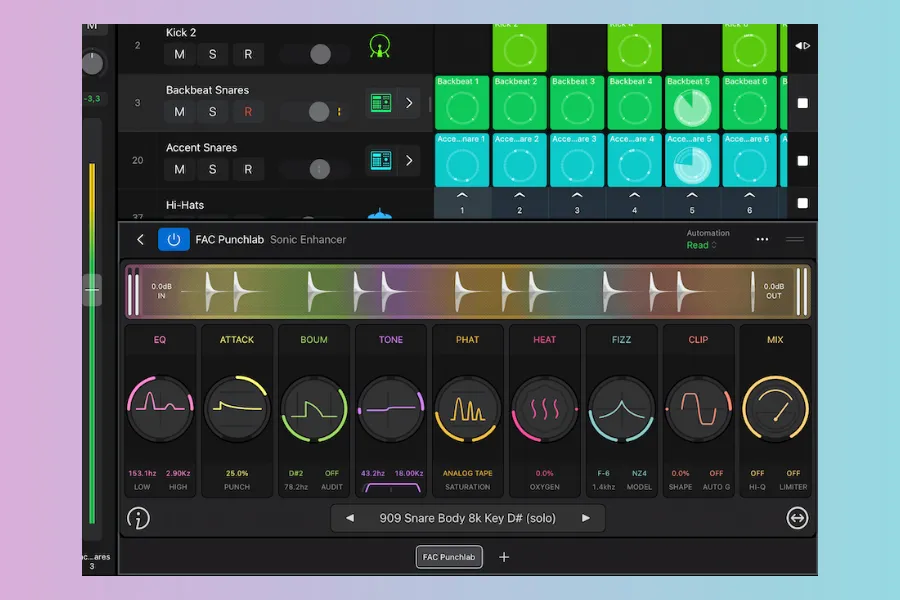
Task: Open the Accent Snares instrument icon
Action: point(380,160)
